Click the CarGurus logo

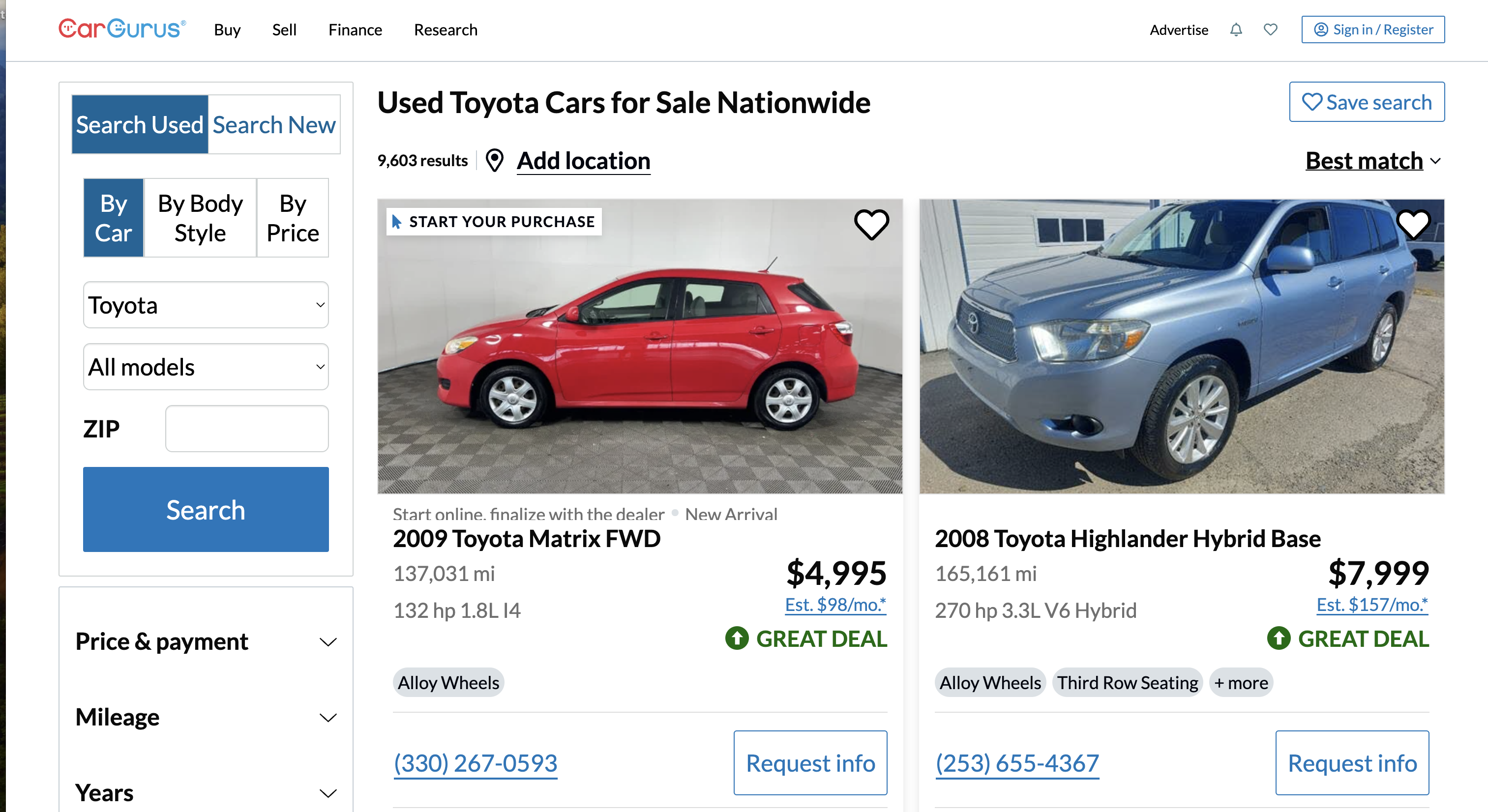122,29
